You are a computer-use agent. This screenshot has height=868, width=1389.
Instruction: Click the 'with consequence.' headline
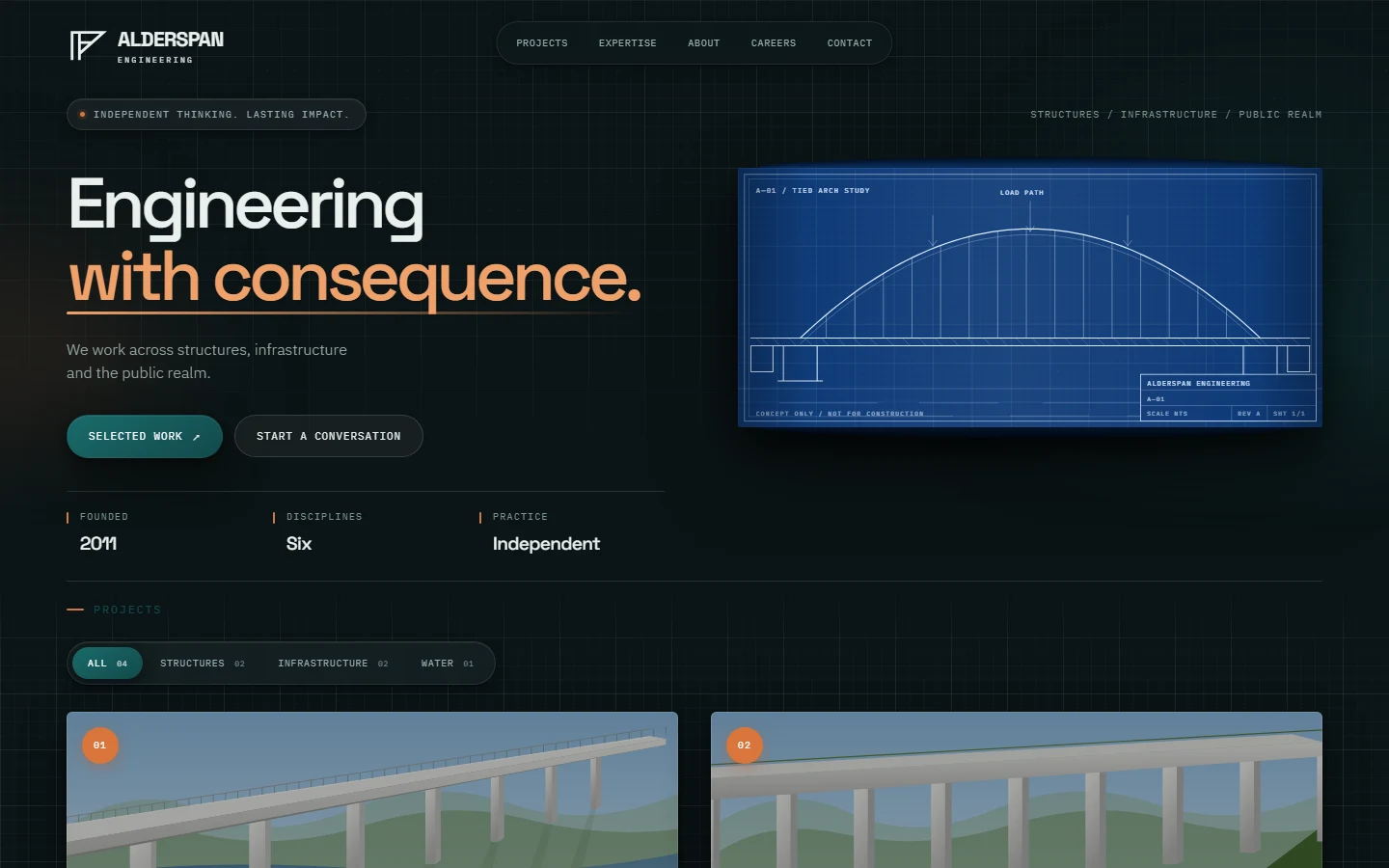(355, 278)
